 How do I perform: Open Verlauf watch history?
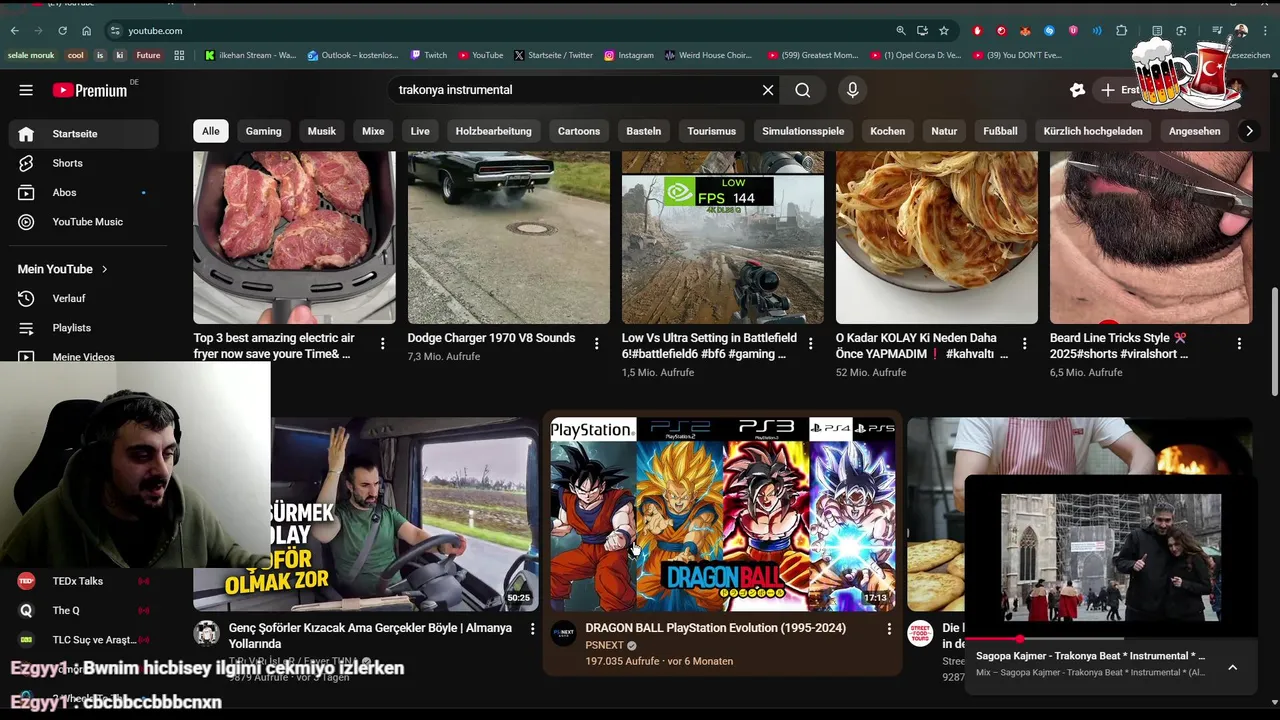(84, 298)
